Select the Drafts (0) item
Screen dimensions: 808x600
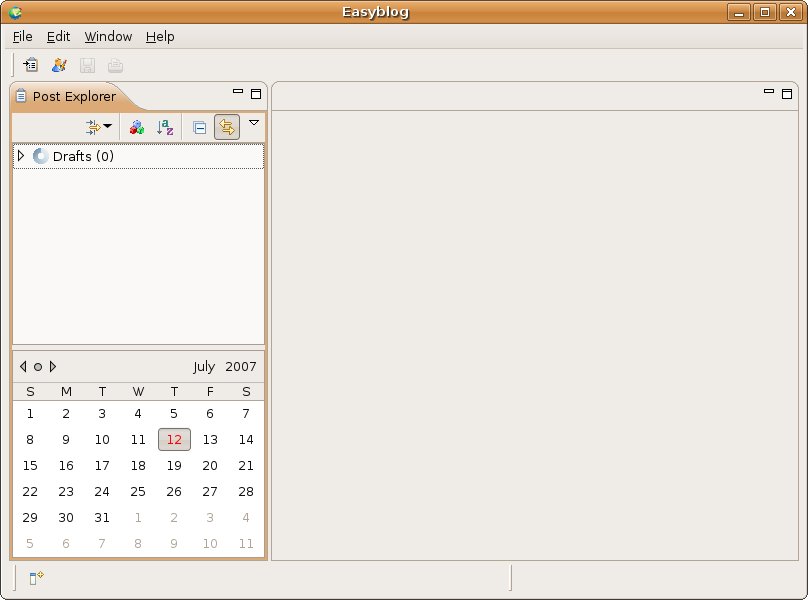pyautogui.click(x=138, y=156)
